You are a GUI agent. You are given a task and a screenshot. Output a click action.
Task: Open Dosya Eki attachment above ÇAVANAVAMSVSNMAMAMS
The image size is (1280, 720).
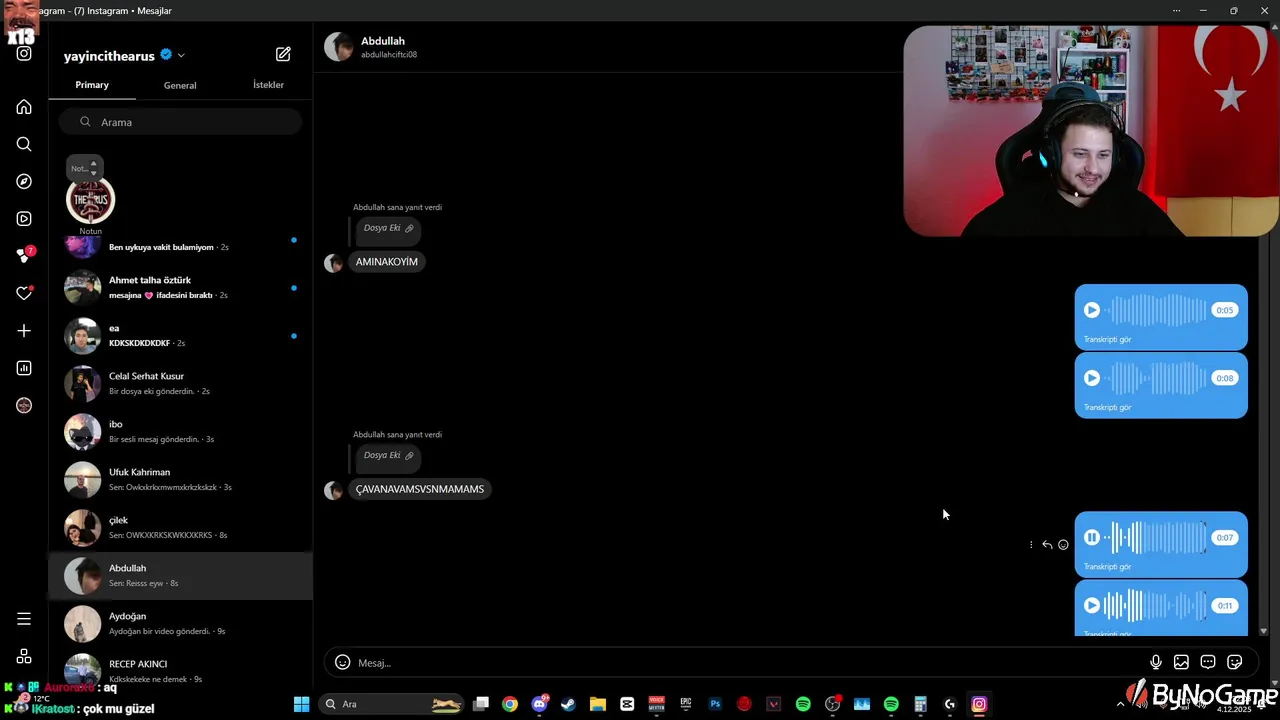(388, 455)
